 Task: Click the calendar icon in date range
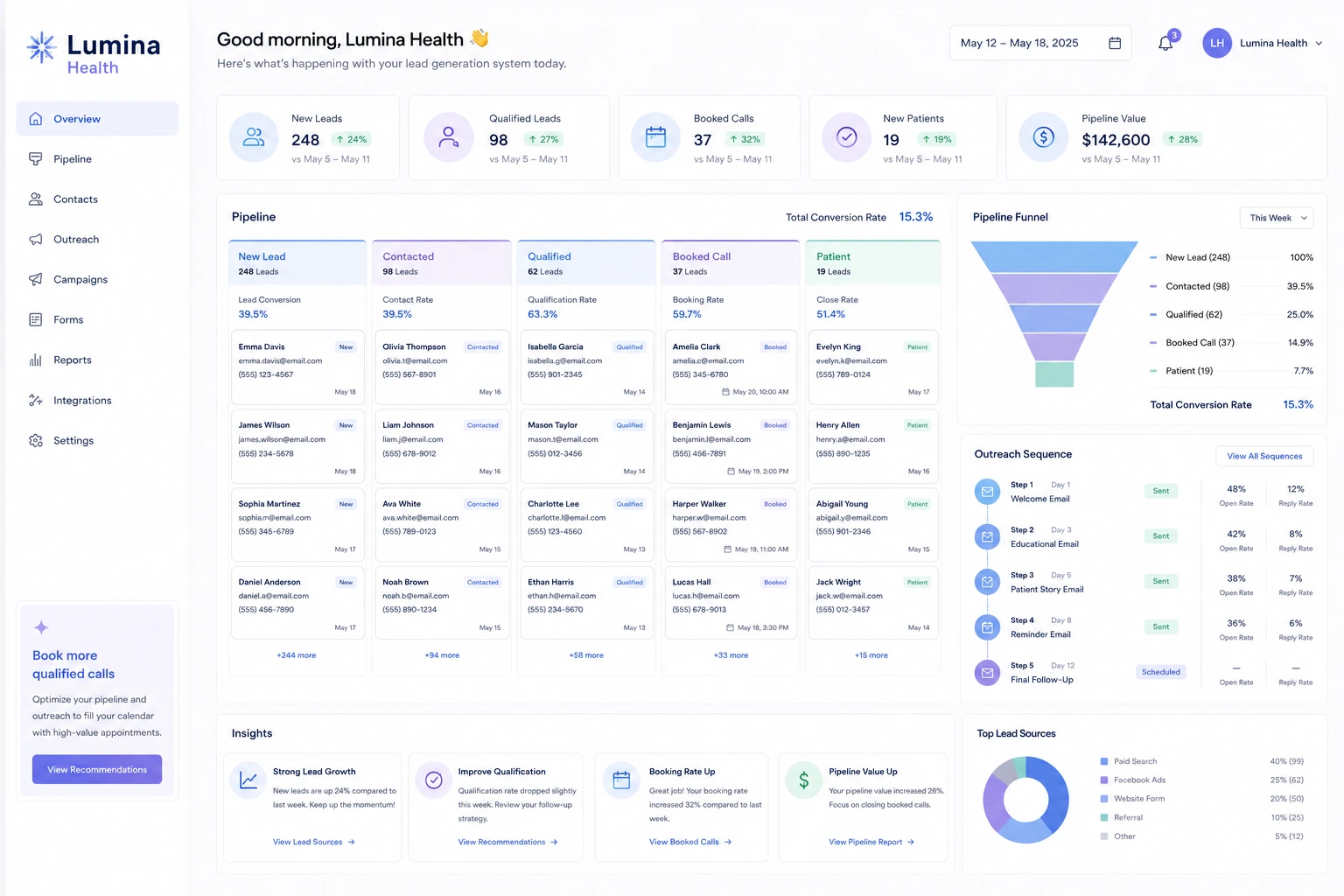click(1115, 43)
